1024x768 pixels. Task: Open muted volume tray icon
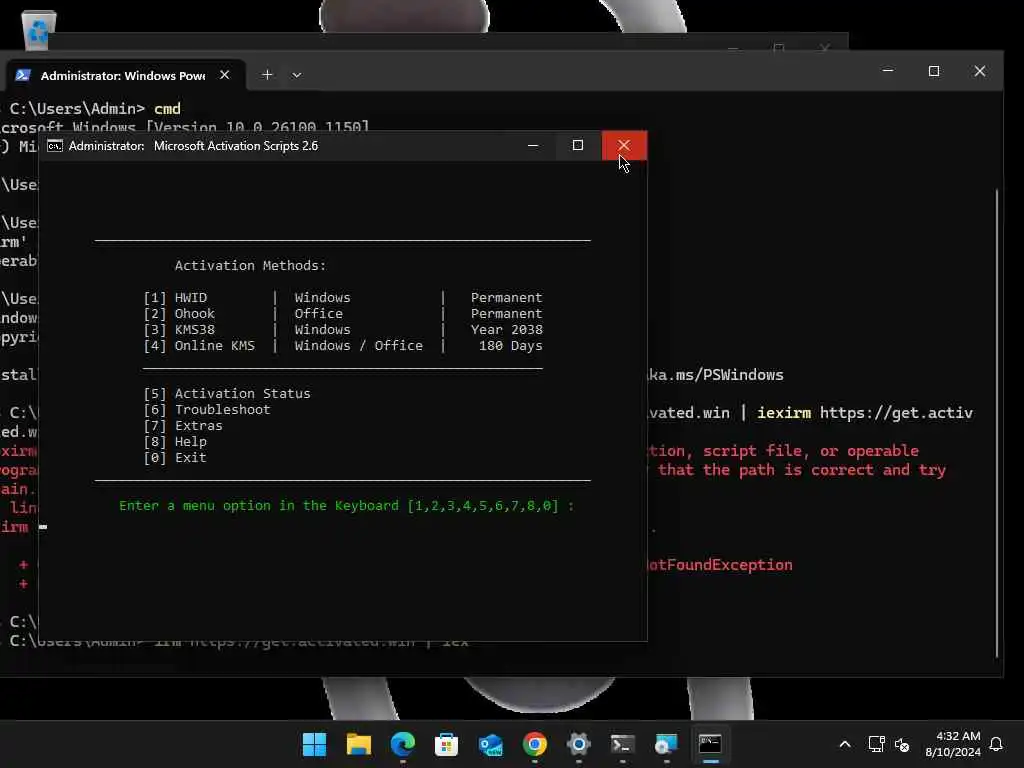tap(902, 744)
